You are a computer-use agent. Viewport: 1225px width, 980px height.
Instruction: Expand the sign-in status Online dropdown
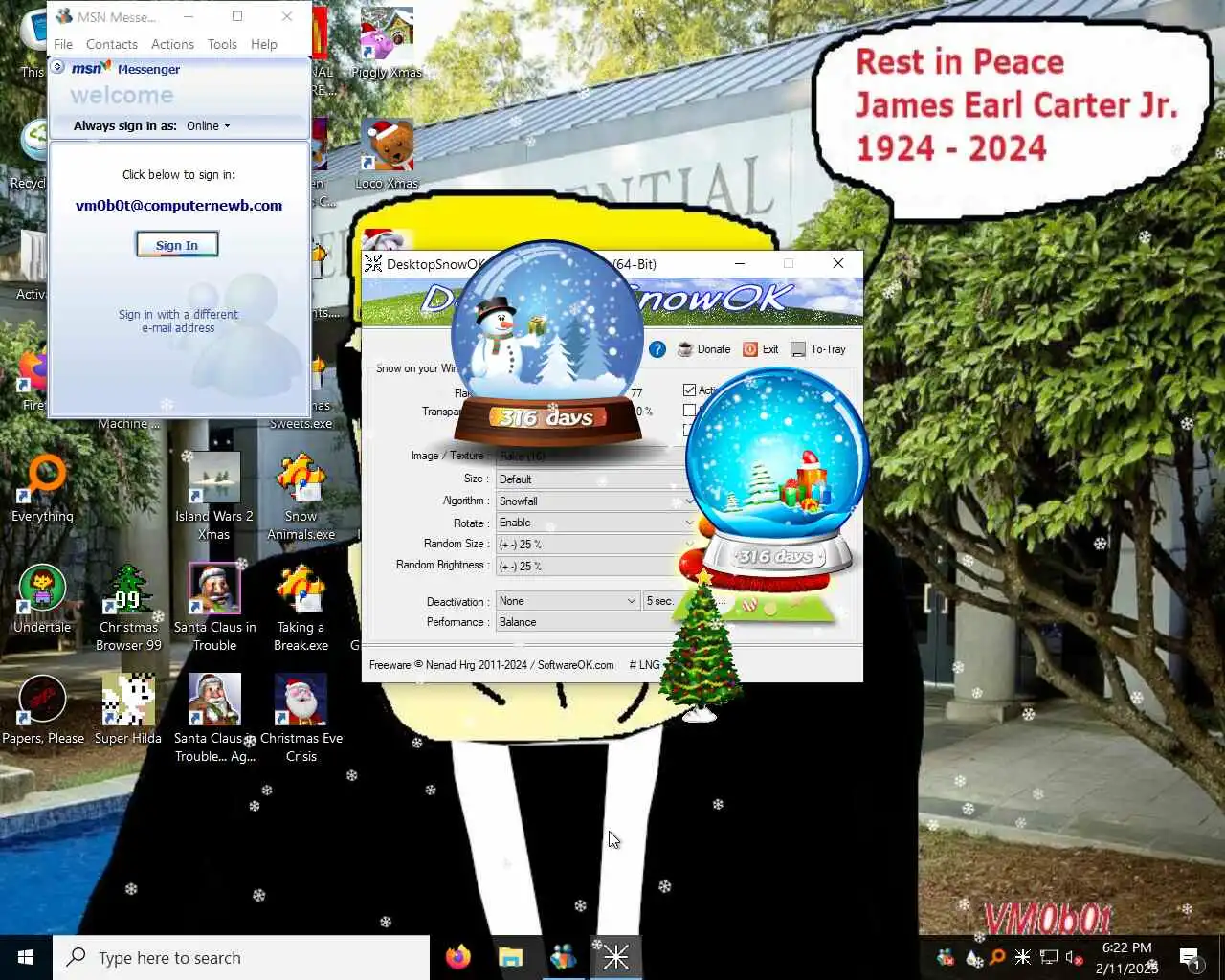(x=208, y=125)
